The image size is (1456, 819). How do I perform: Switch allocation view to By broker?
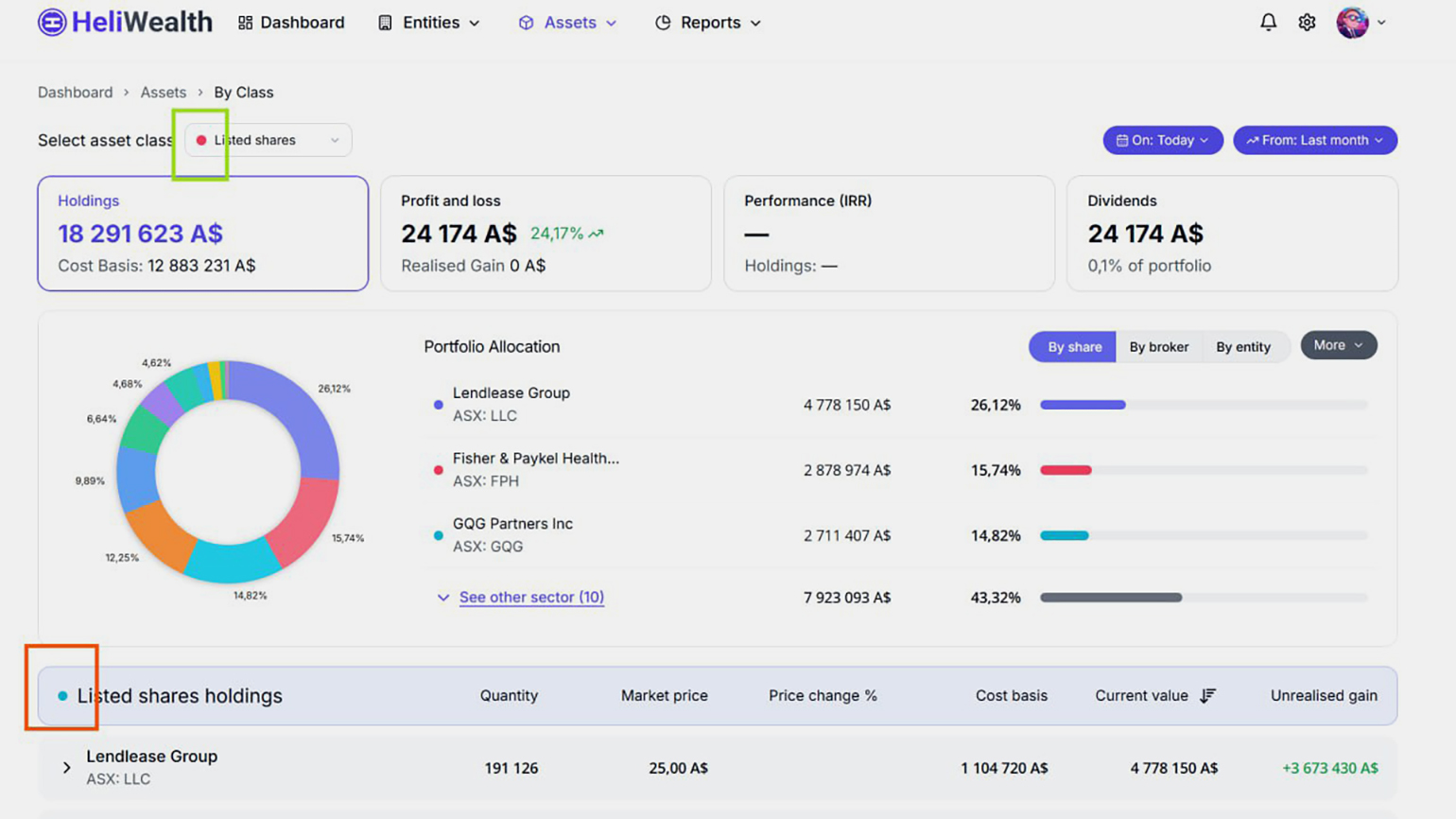pos(1158,347)
